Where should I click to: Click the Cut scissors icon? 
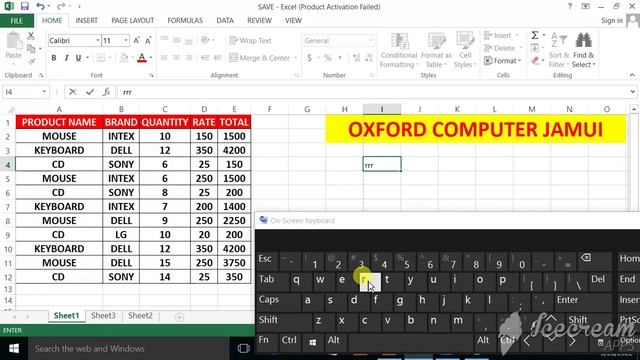pyautogui.click(x=31, y=36)
